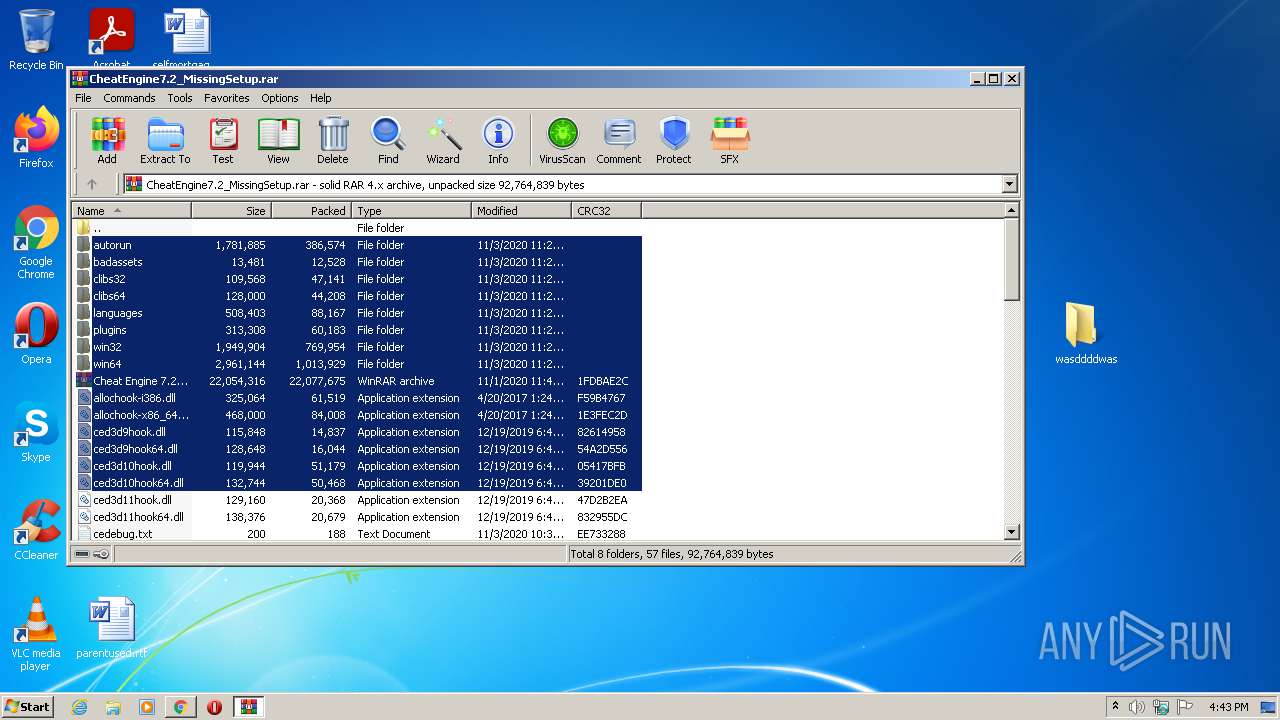Select the languages folder
This screenshot has height=720, width=1280.
coord(357,313)
